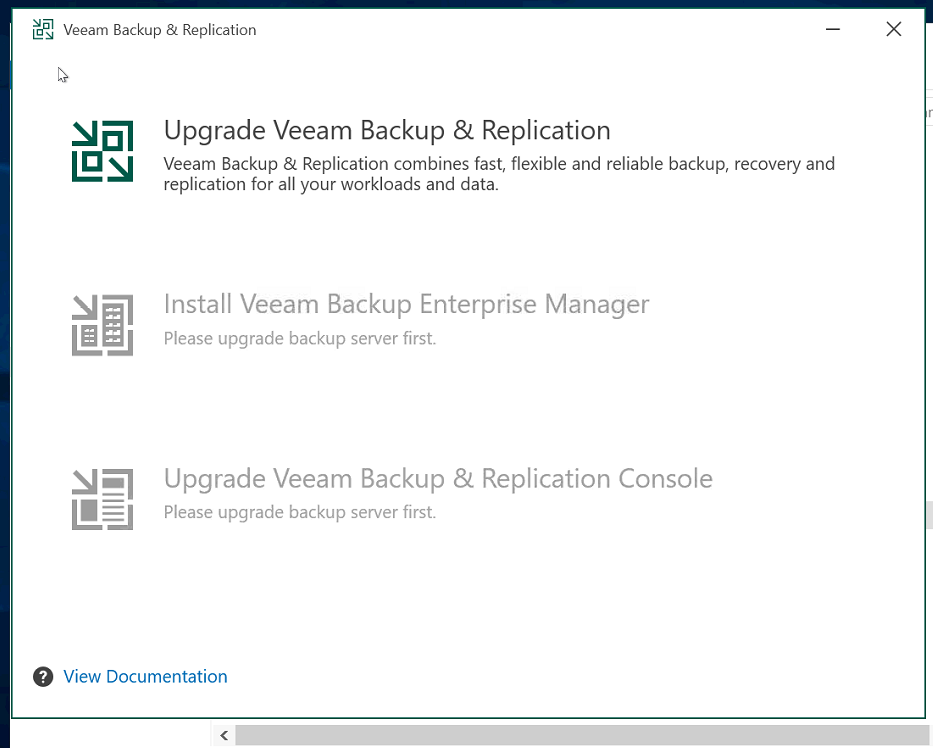Select Upgrade Veeam Backup & Replication heading
Screen dimensions: 933x748
(x=387, y=130)
